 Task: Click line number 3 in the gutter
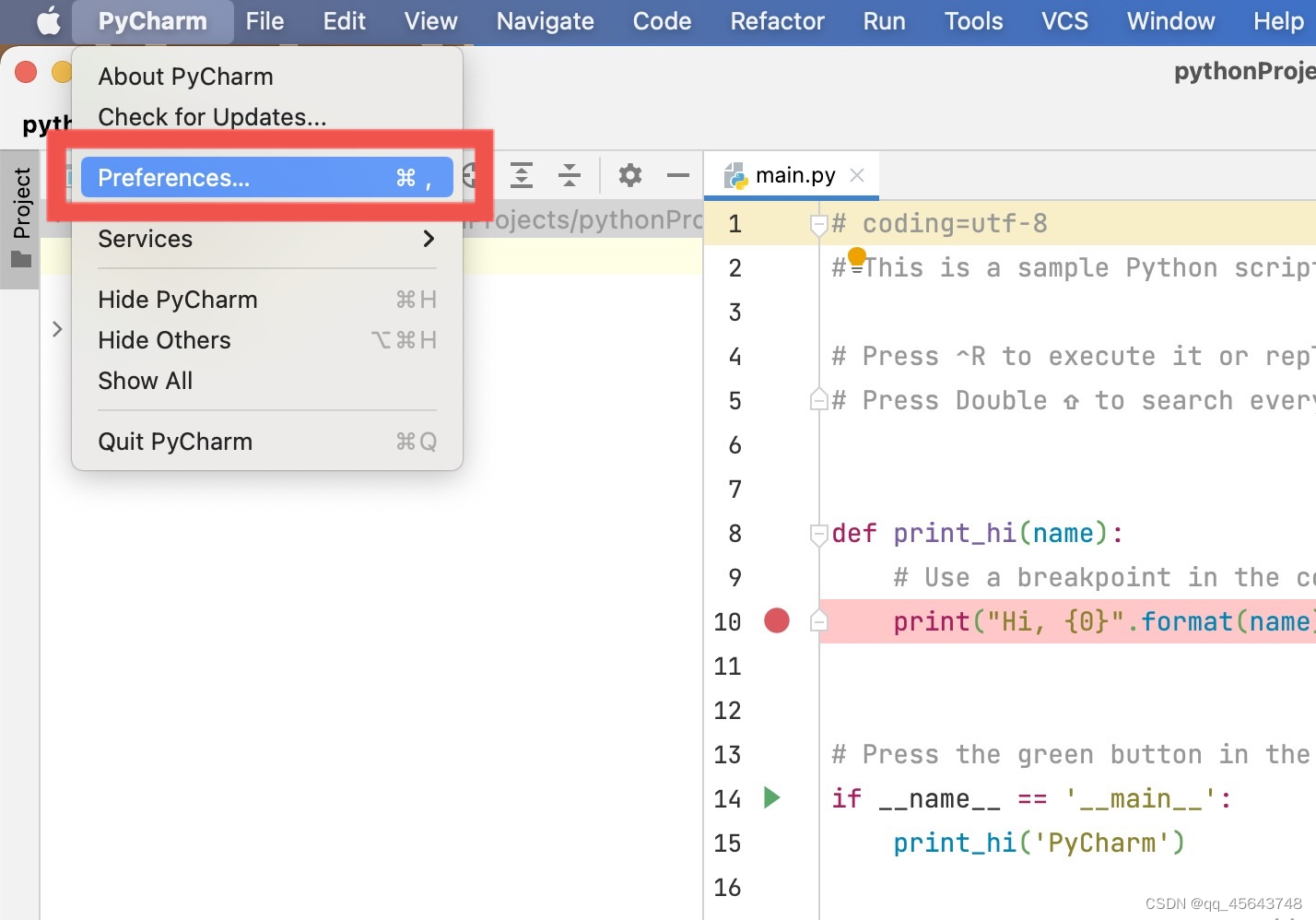[x=734, y=313]
